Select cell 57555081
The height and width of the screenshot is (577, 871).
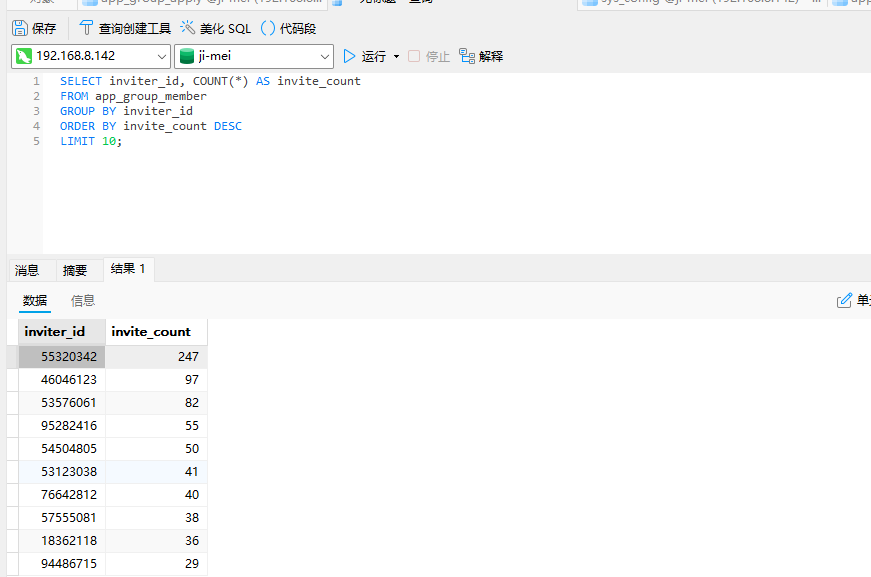[62, 518]
